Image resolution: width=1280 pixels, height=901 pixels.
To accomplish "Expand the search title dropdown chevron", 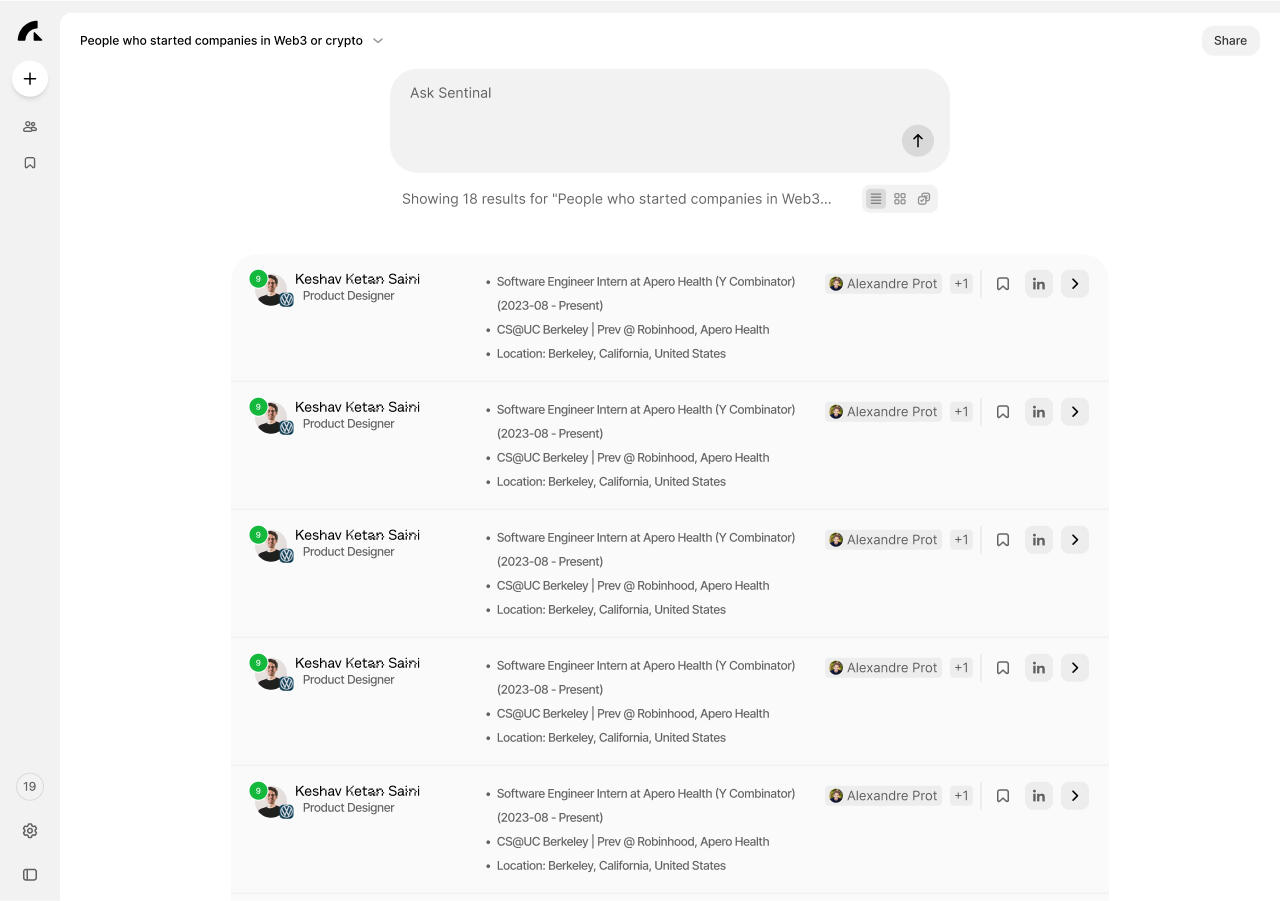I will click(x=378, y=41).
